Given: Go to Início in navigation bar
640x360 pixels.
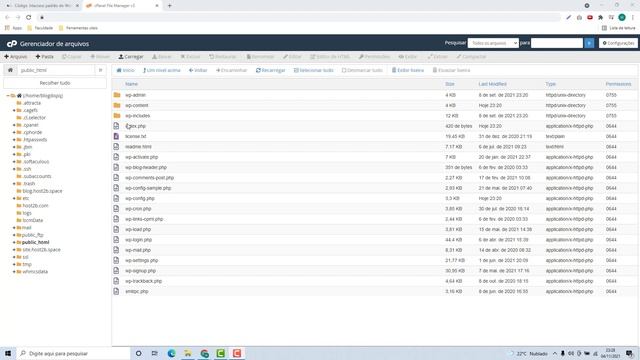Looking at the screenshot, I should click(x=125, y=70).
